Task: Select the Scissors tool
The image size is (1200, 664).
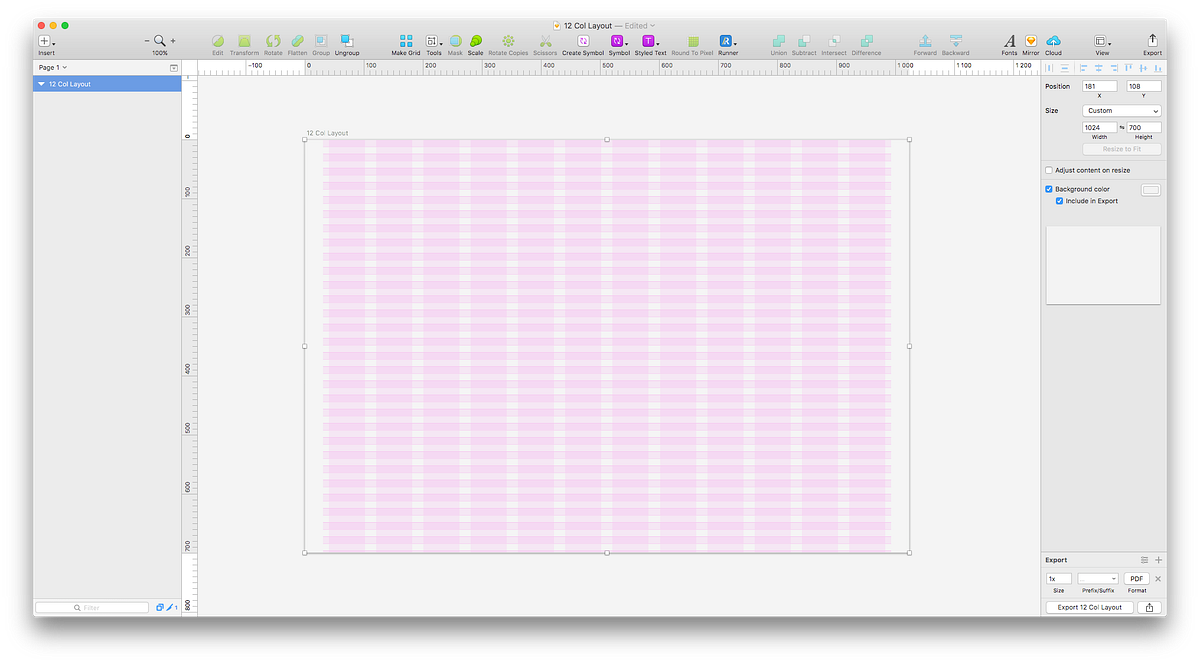Action: pyautogui.click(x=545, y=41)
